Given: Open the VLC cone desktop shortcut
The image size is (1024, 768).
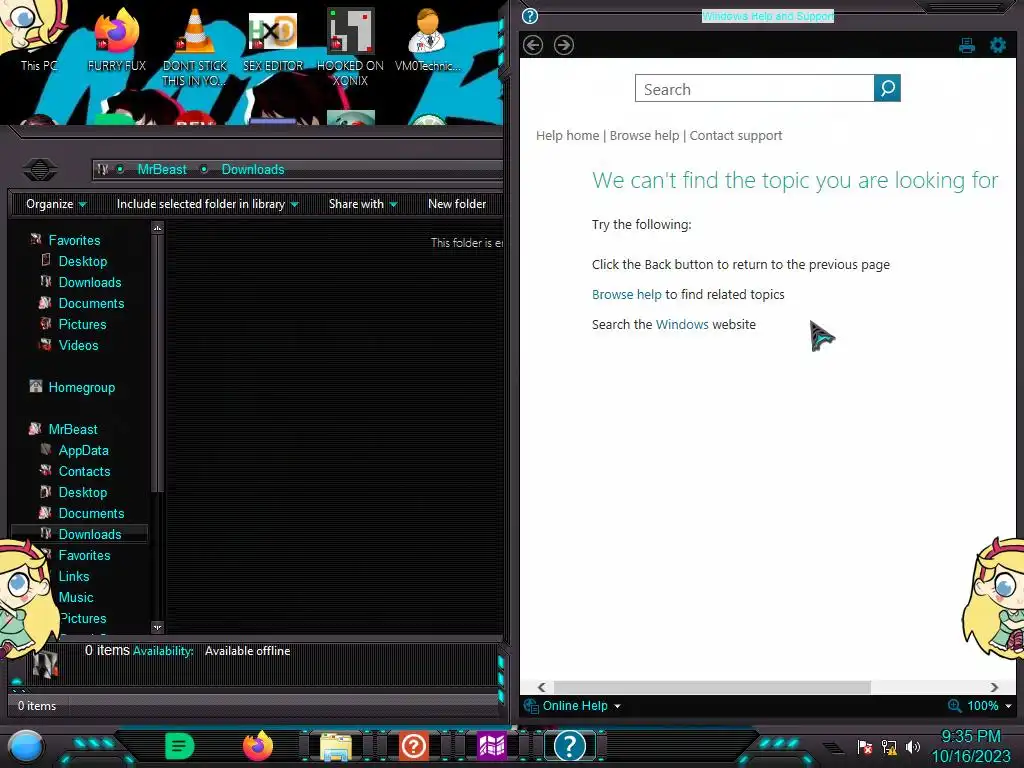Looking at the screenshot, I should coord(195,47).
